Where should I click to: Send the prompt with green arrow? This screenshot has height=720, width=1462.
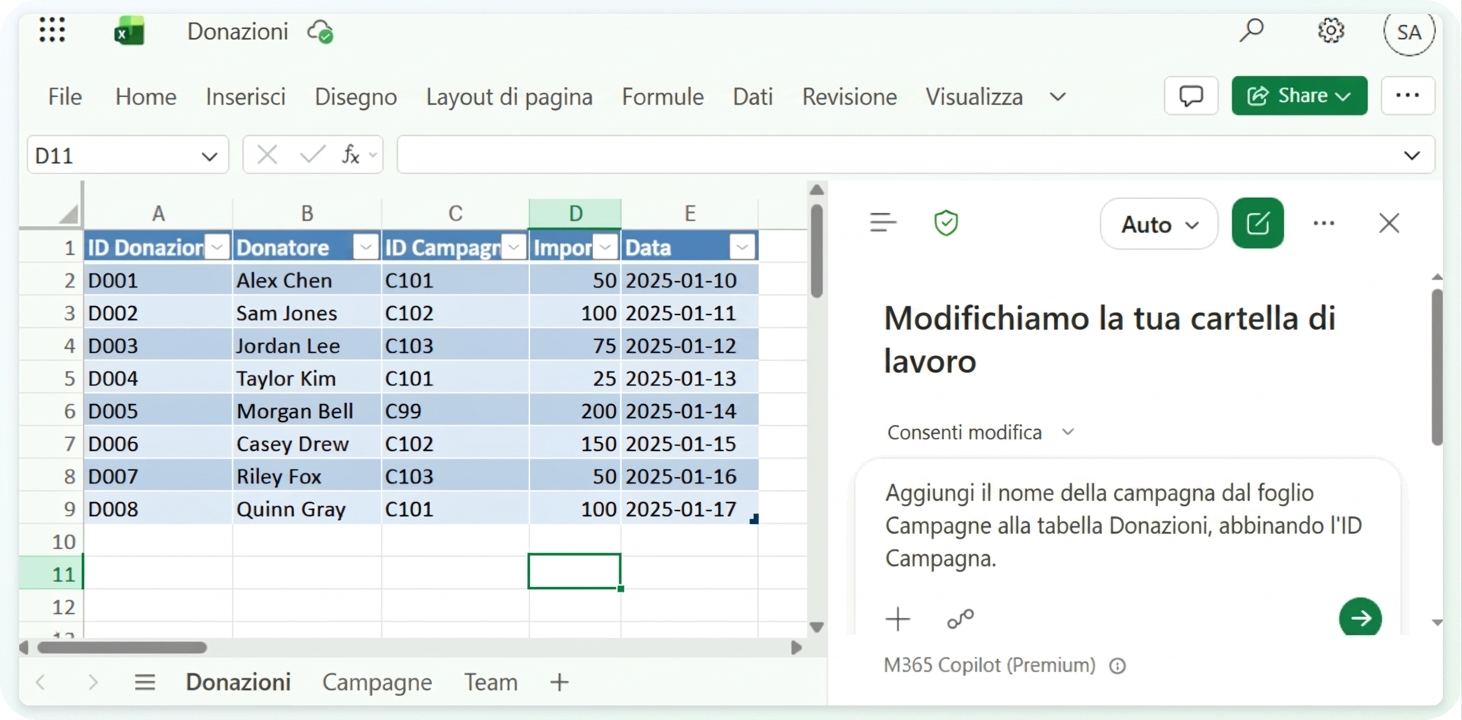tap(1360, 618)
